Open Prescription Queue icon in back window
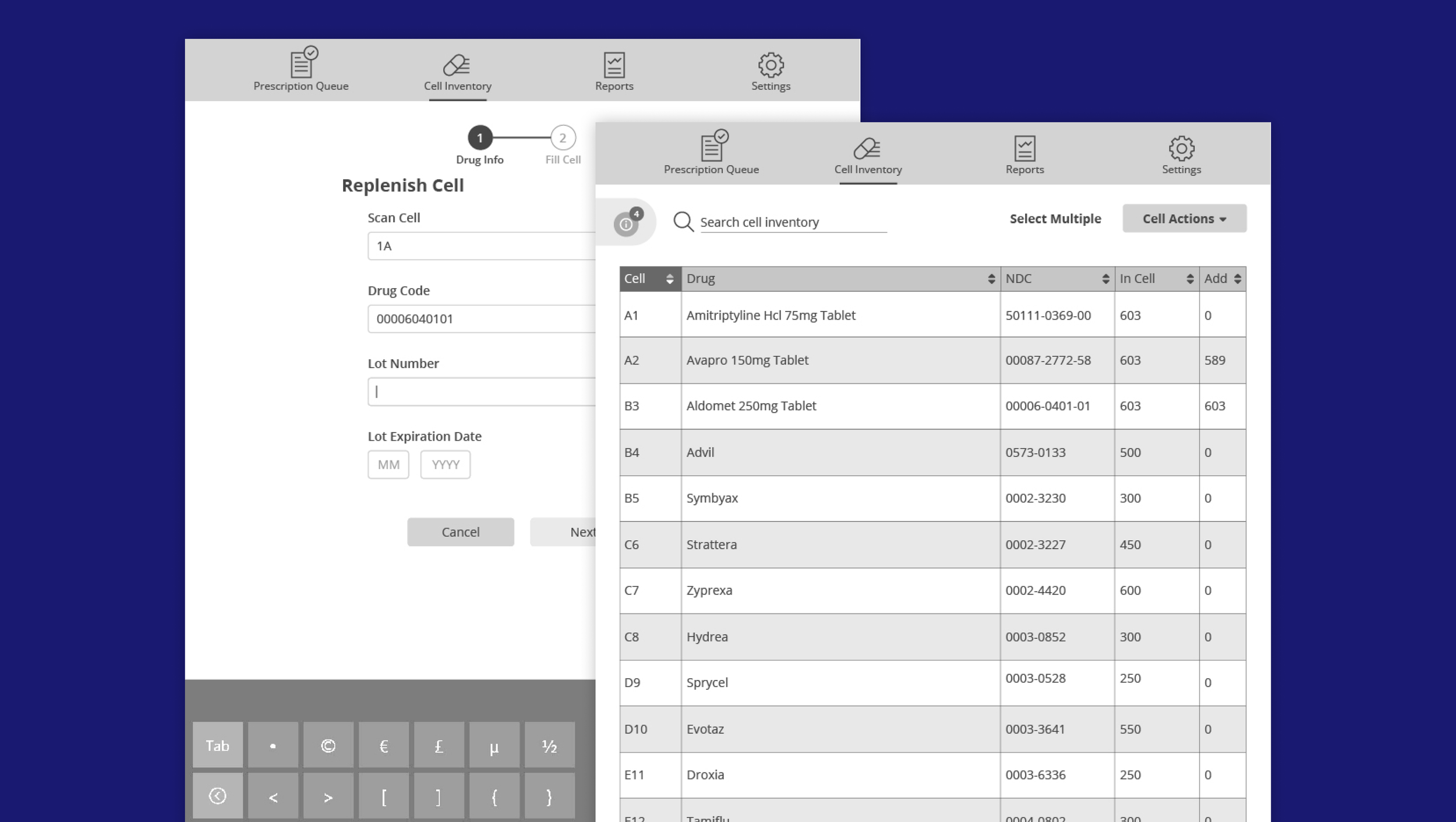This screenshot has width=1456, height=822. (x=303, y=62)
